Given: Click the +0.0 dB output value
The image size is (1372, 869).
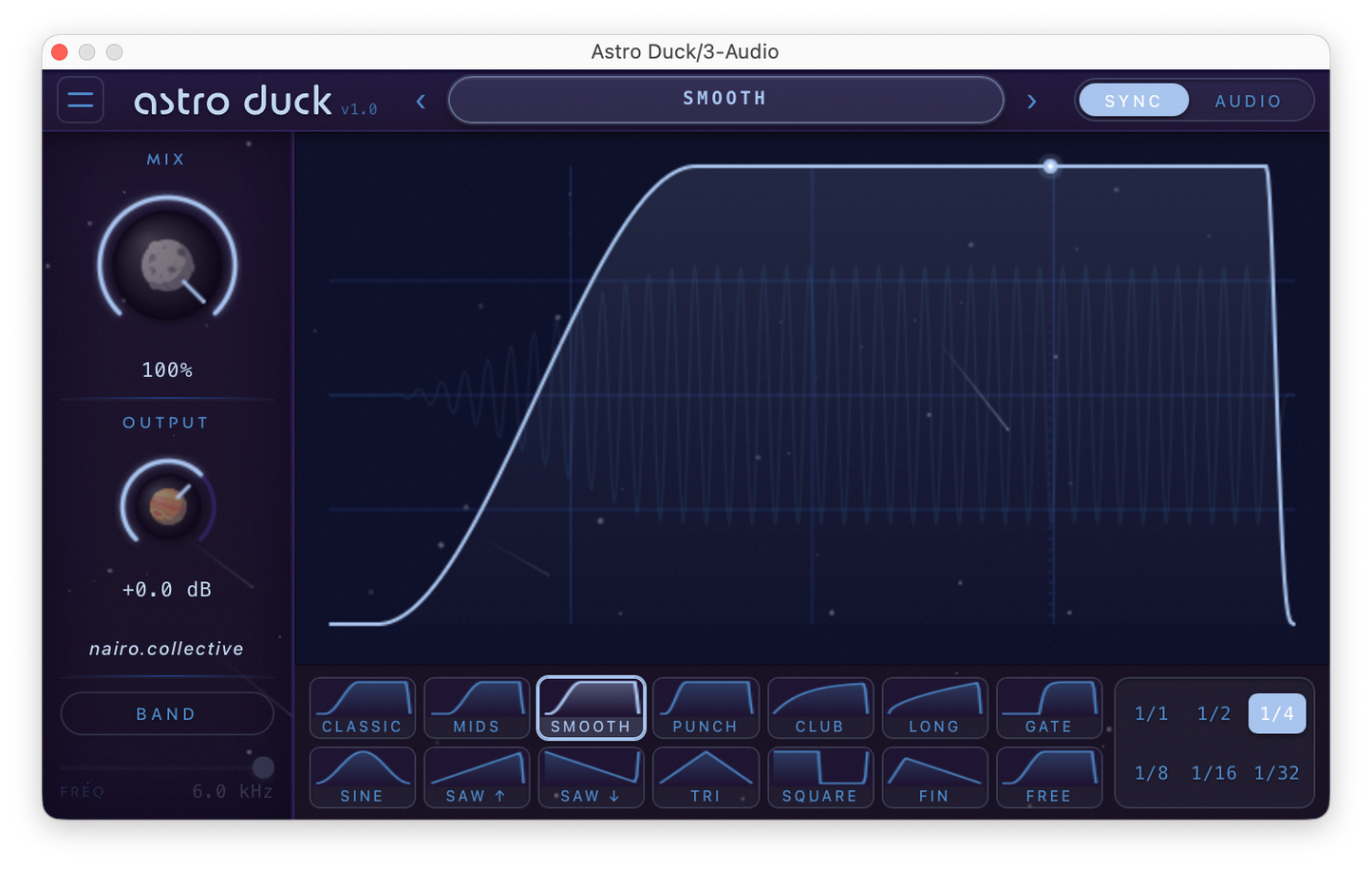Looking at the screenshot, I should tap(167, 590).
